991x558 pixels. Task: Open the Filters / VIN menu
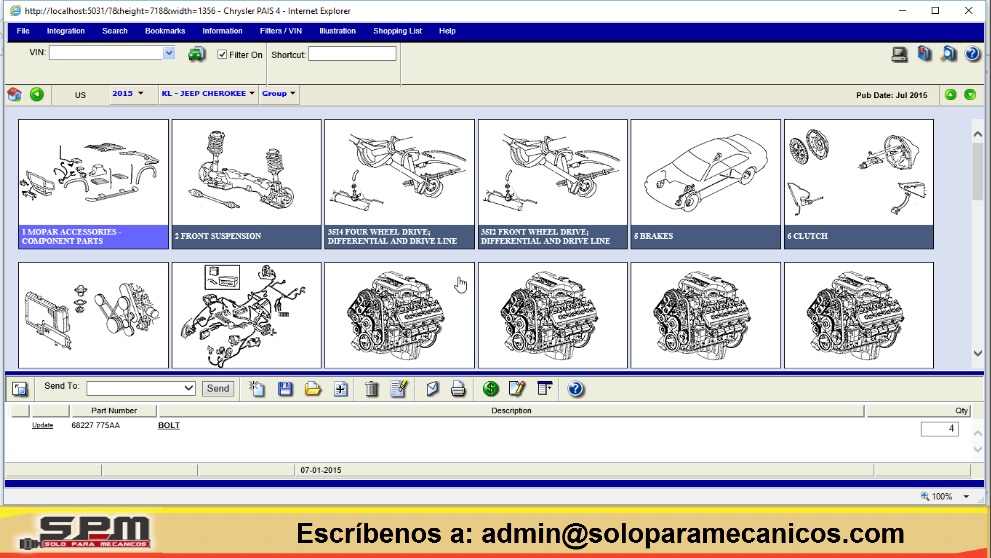[281, 31]
